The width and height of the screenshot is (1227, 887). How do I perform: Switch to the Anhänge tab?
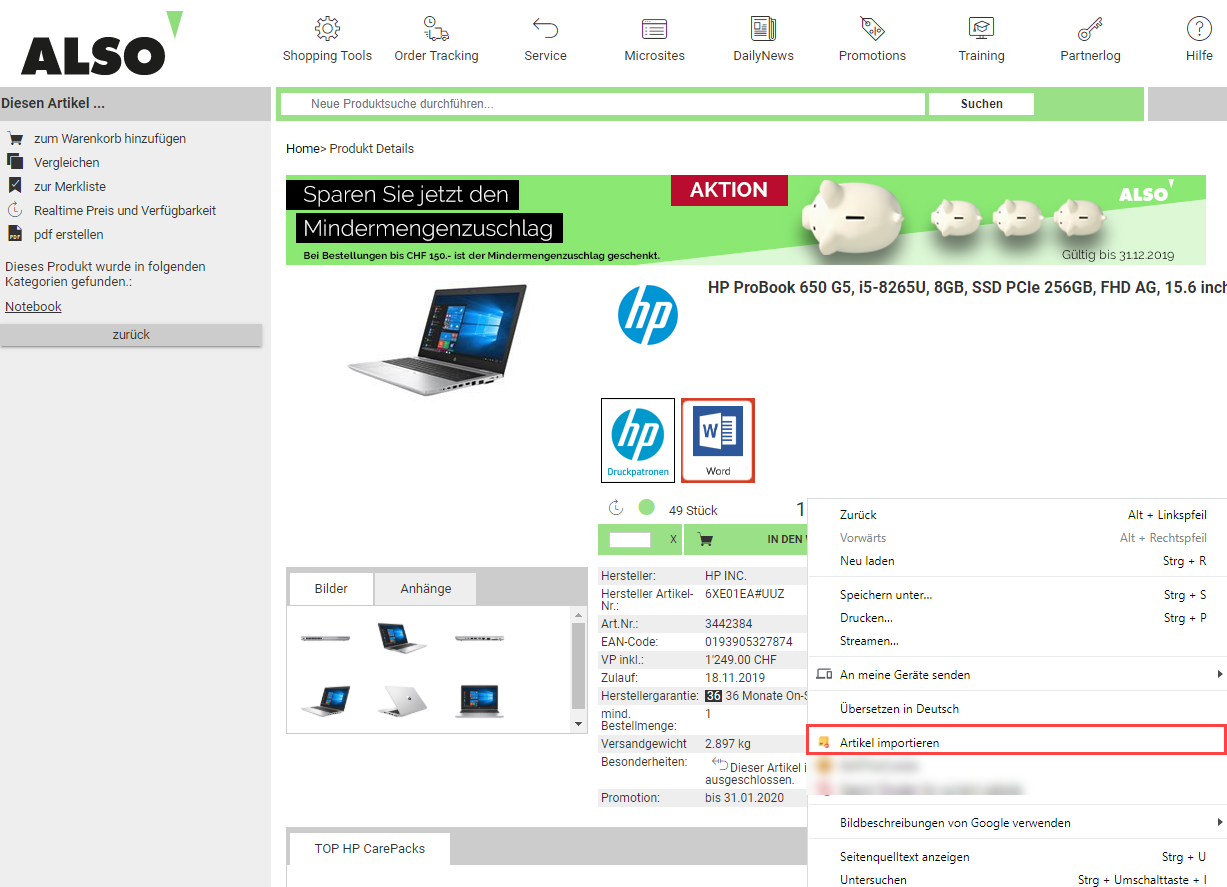click(425, 589)
